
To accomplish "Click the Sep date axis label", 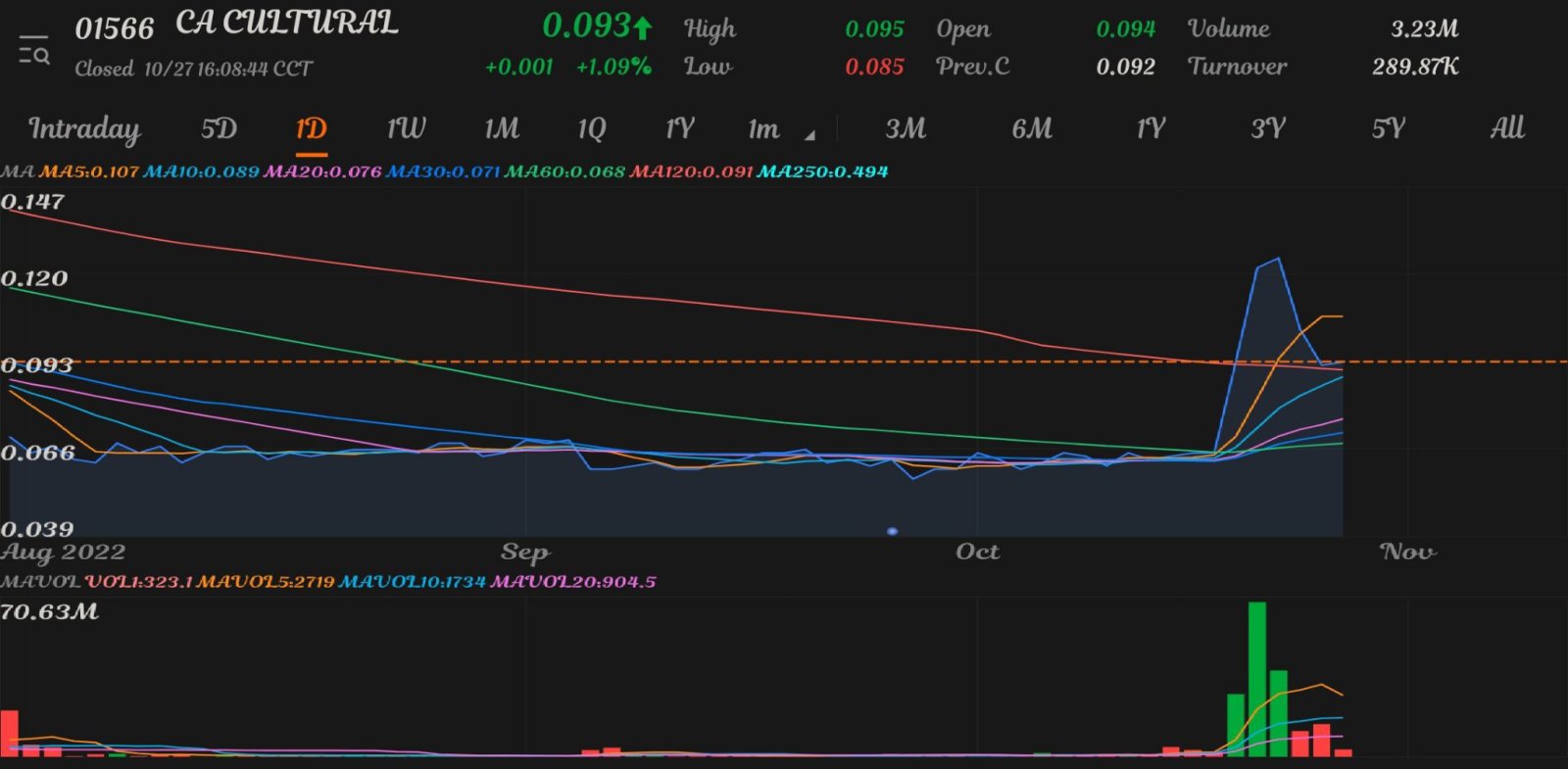I will coord(525,553).
